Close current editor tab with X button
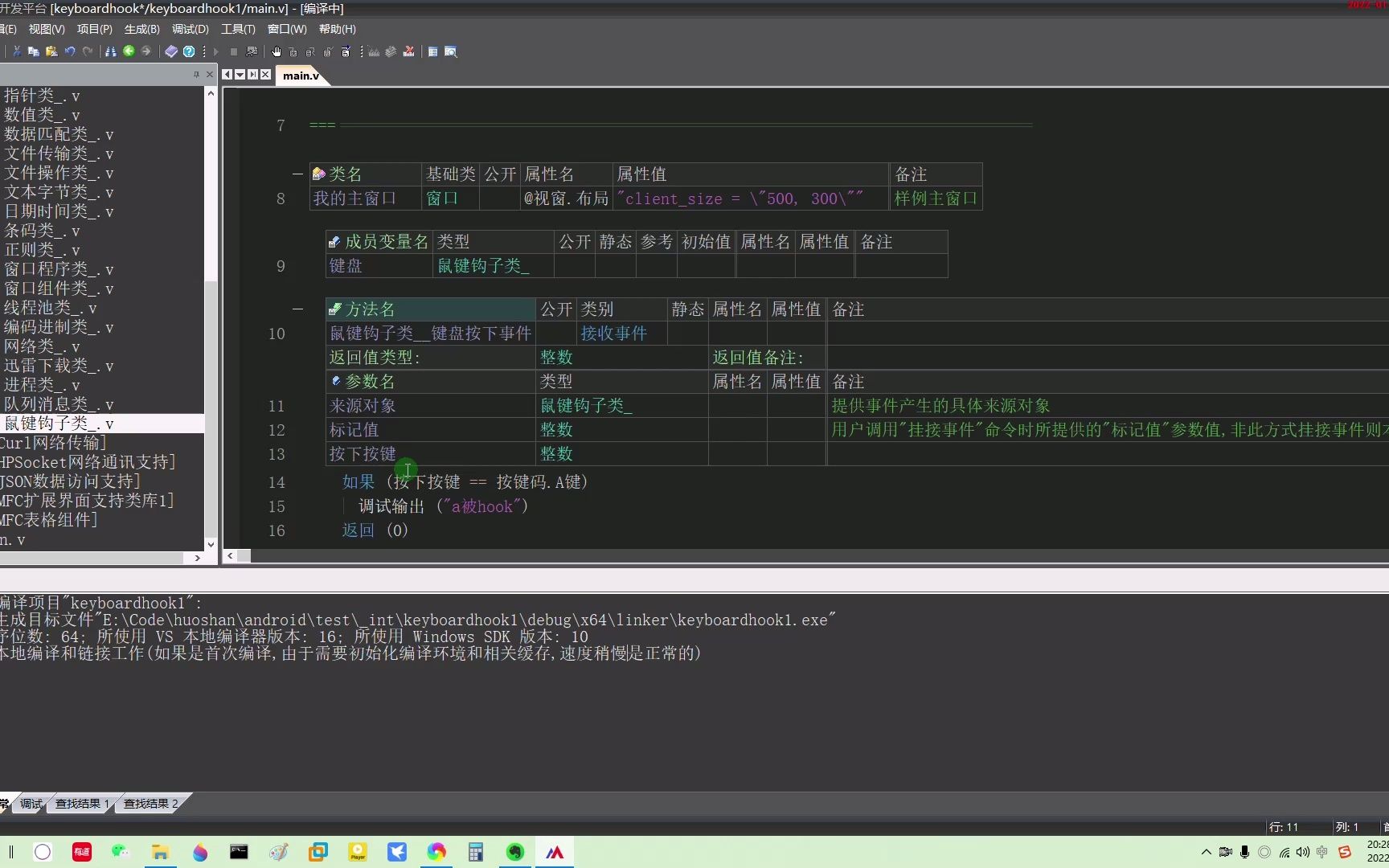This screenshot has width=1389, height=868. 266,75
